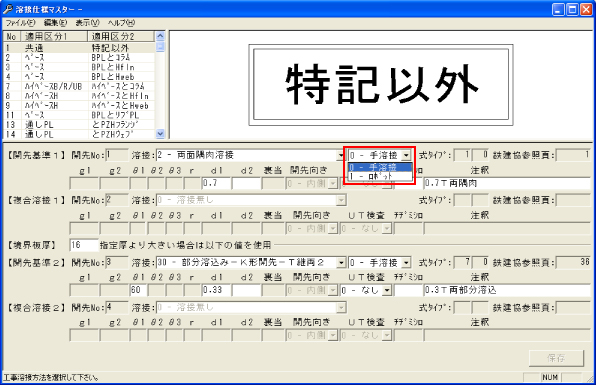This screenshot has width=596, height=385.
Task: Select the ロボット option in open dropdown
Action: click(x=380, y=176)
